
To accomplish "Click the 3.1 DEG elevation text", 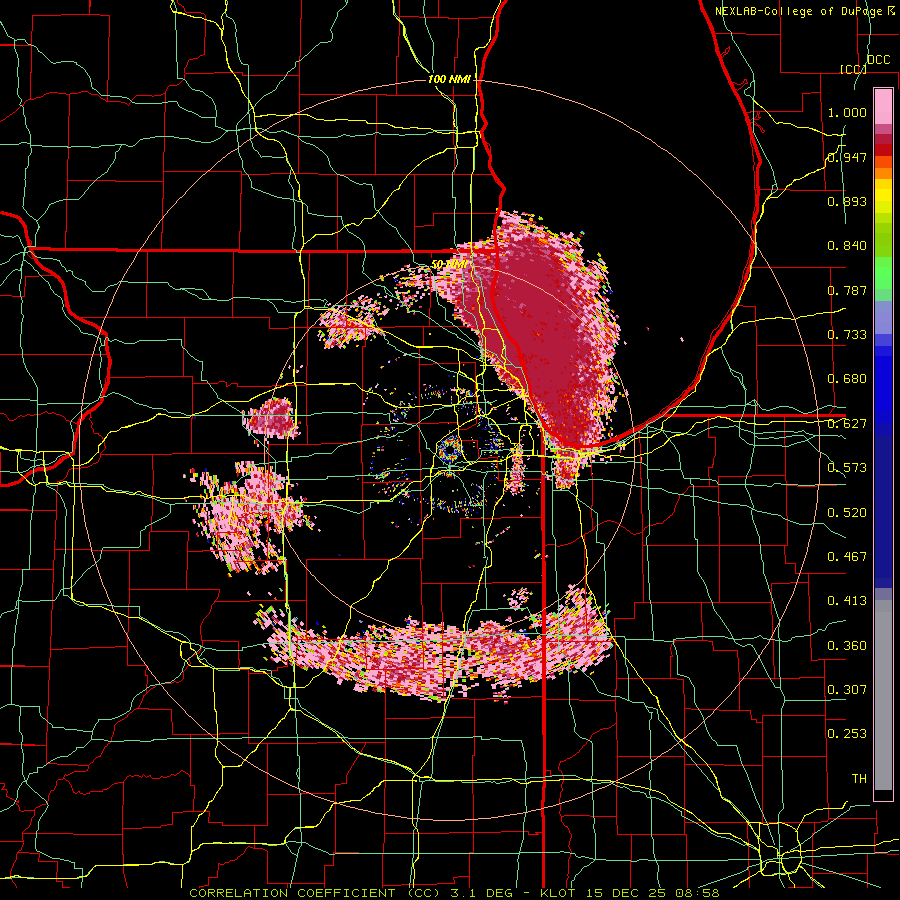I will click(x=481, y=893).
